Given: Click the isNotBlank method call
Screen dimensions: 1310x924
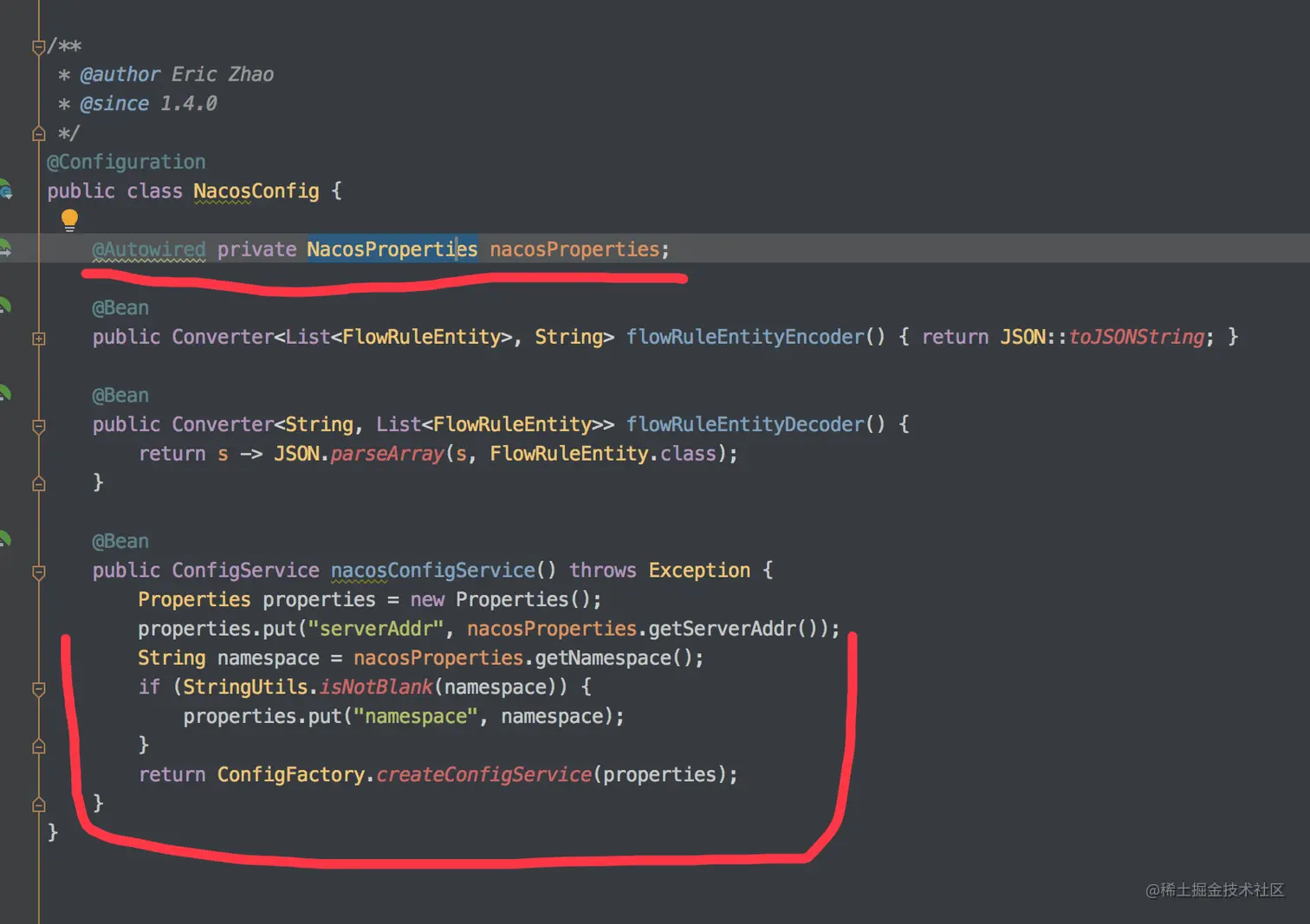Looking at the screenshot, I should coord(376,687).
